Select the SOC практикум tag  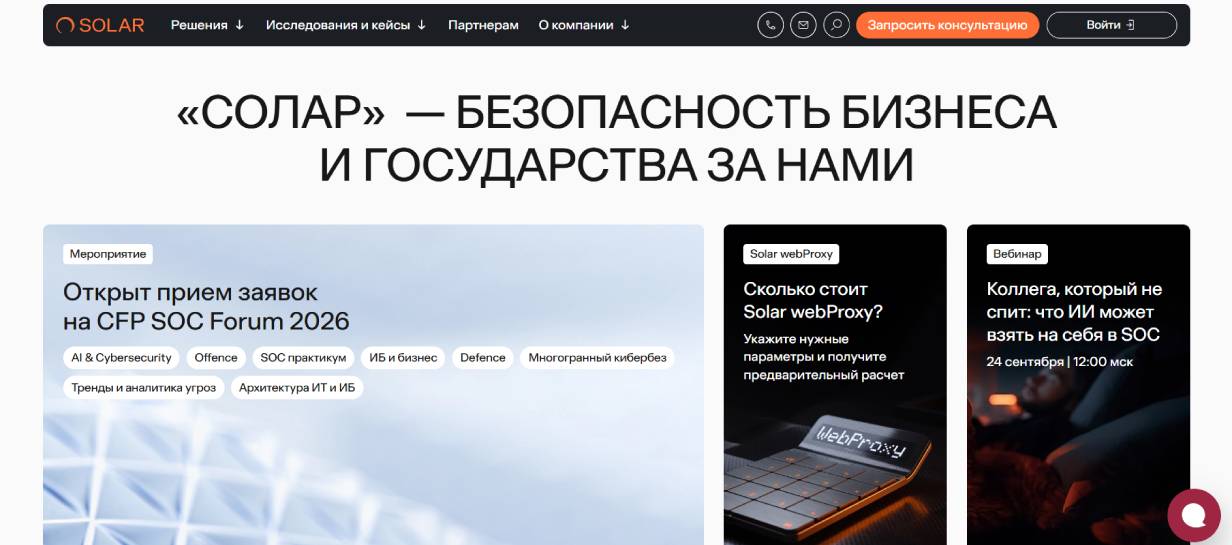tap(303, 358)
